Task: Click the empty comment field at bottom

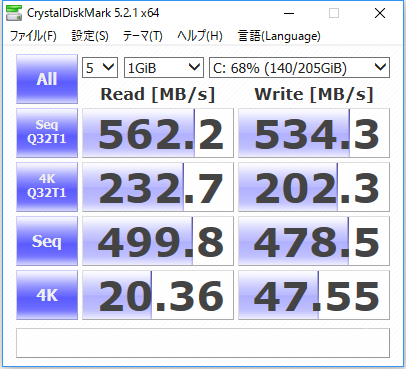Action: tap(203, 343)
